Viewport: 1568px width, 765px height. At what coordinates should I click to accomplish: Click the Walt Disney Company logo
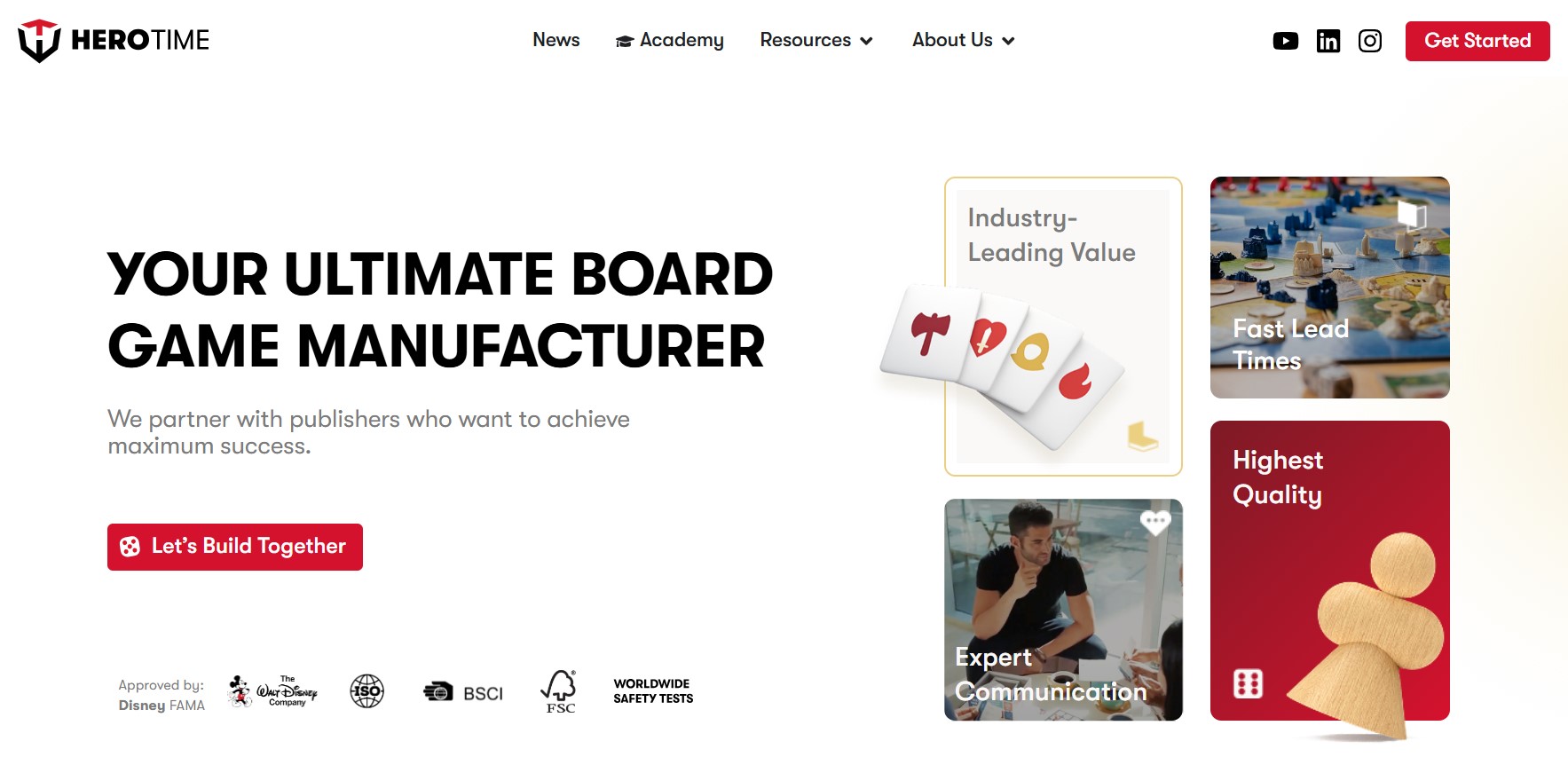(x=272, y=691)
